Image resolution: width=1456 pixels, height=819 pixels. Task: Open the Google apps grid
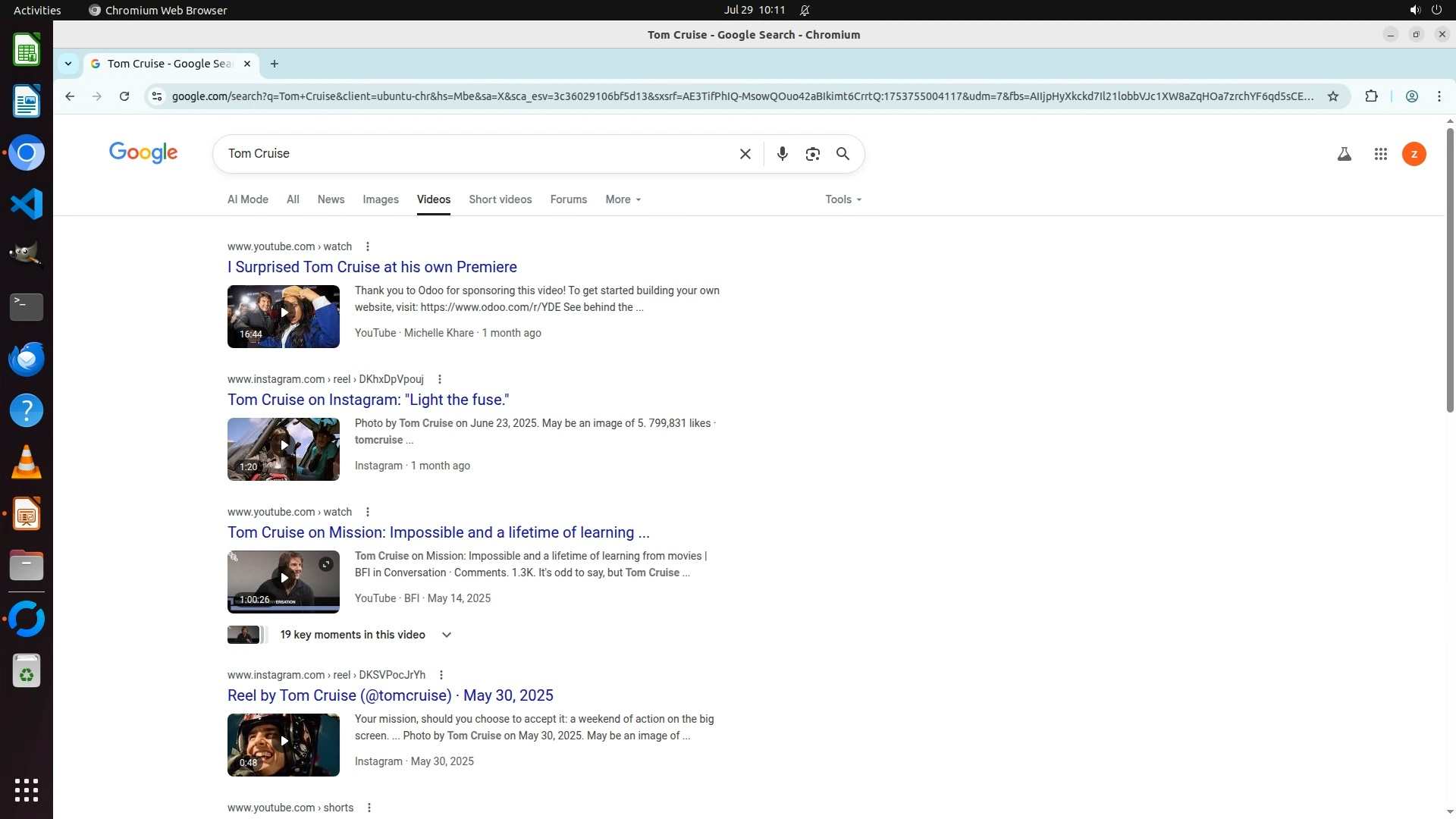[1380, 154]
